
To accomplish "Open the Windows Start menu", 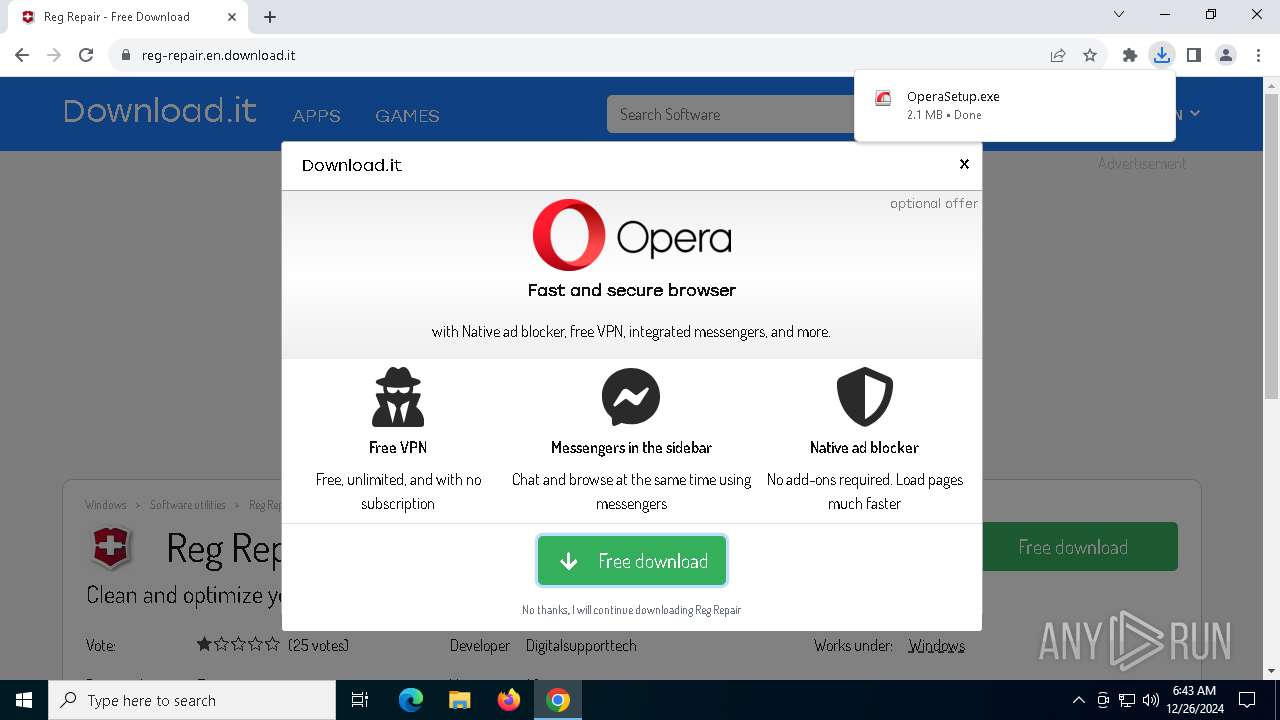I will 24,700.
